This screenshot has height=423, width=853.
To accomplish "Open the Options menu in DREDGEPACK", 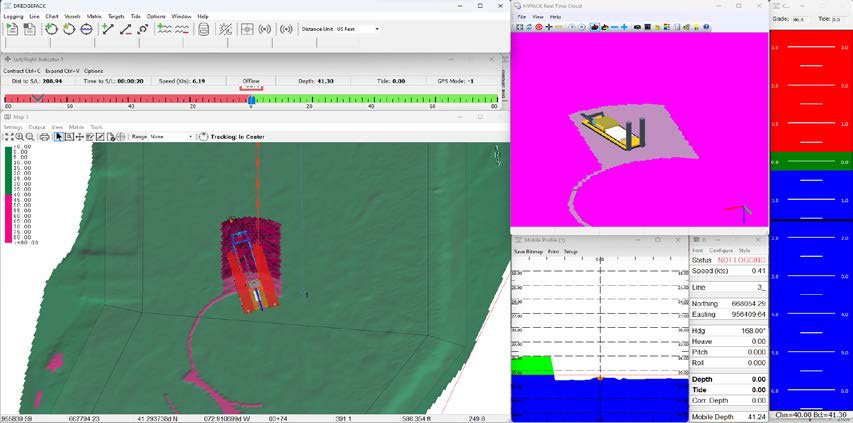I will (156, 16).
